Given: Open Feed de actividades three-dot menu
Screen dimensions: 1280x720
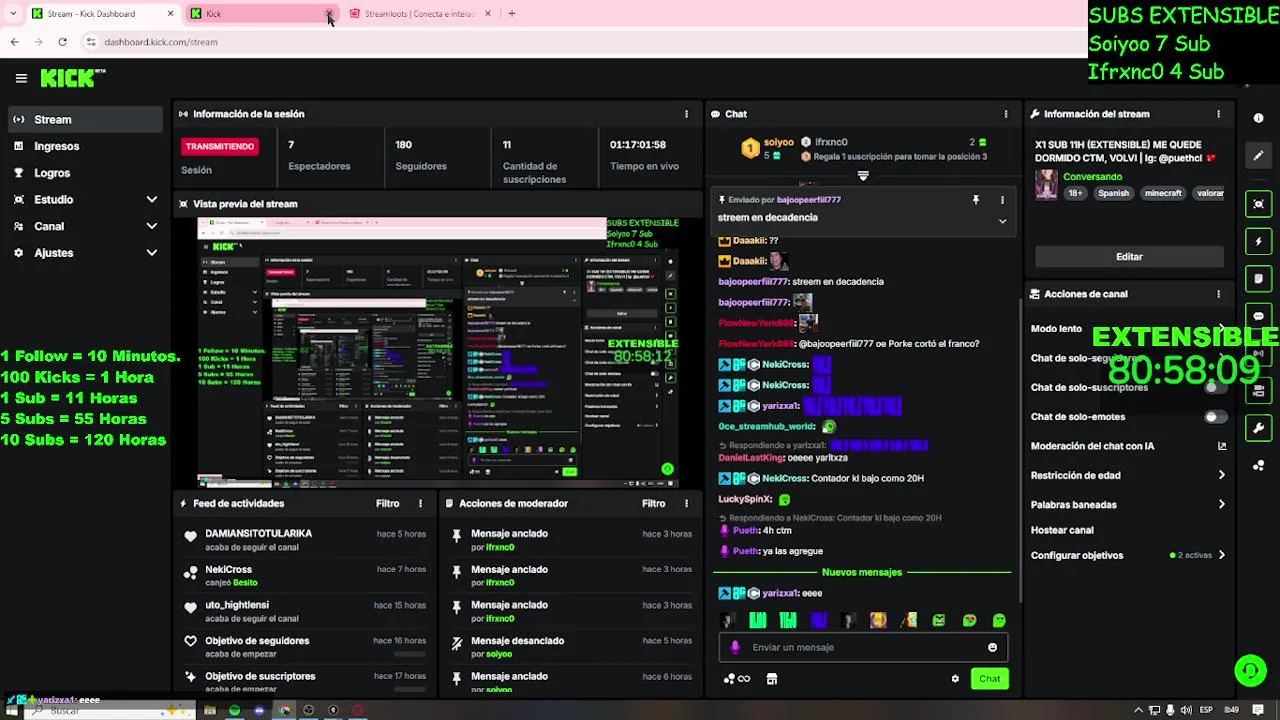Looking at the screenshot, I should click(x=420, y=504).
